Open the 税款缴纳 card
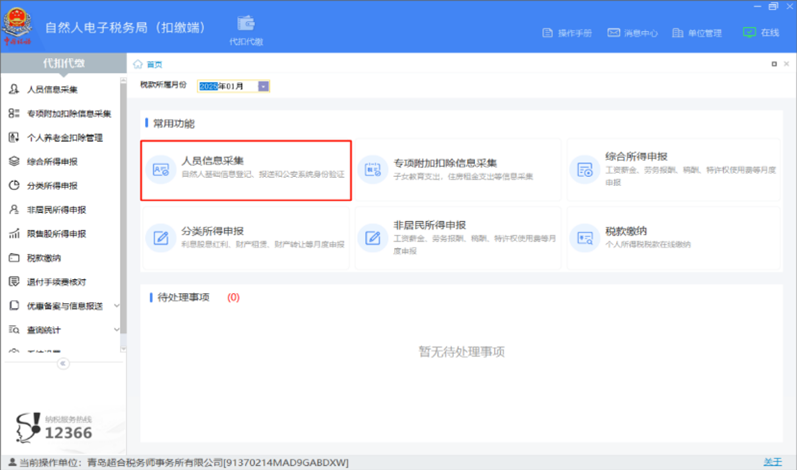This screenshot has height=470, width=797. 674,238
